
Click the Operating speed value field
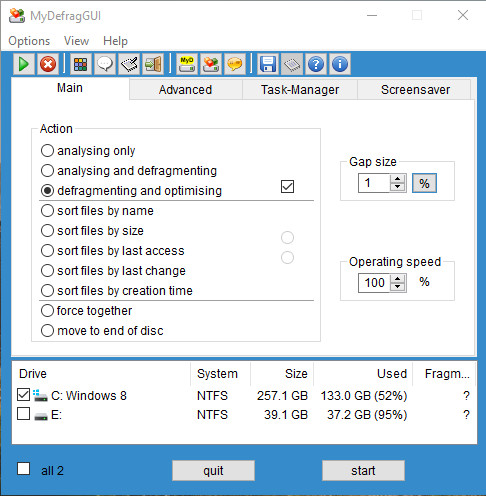pyautogui.click(x=374, y=283)
